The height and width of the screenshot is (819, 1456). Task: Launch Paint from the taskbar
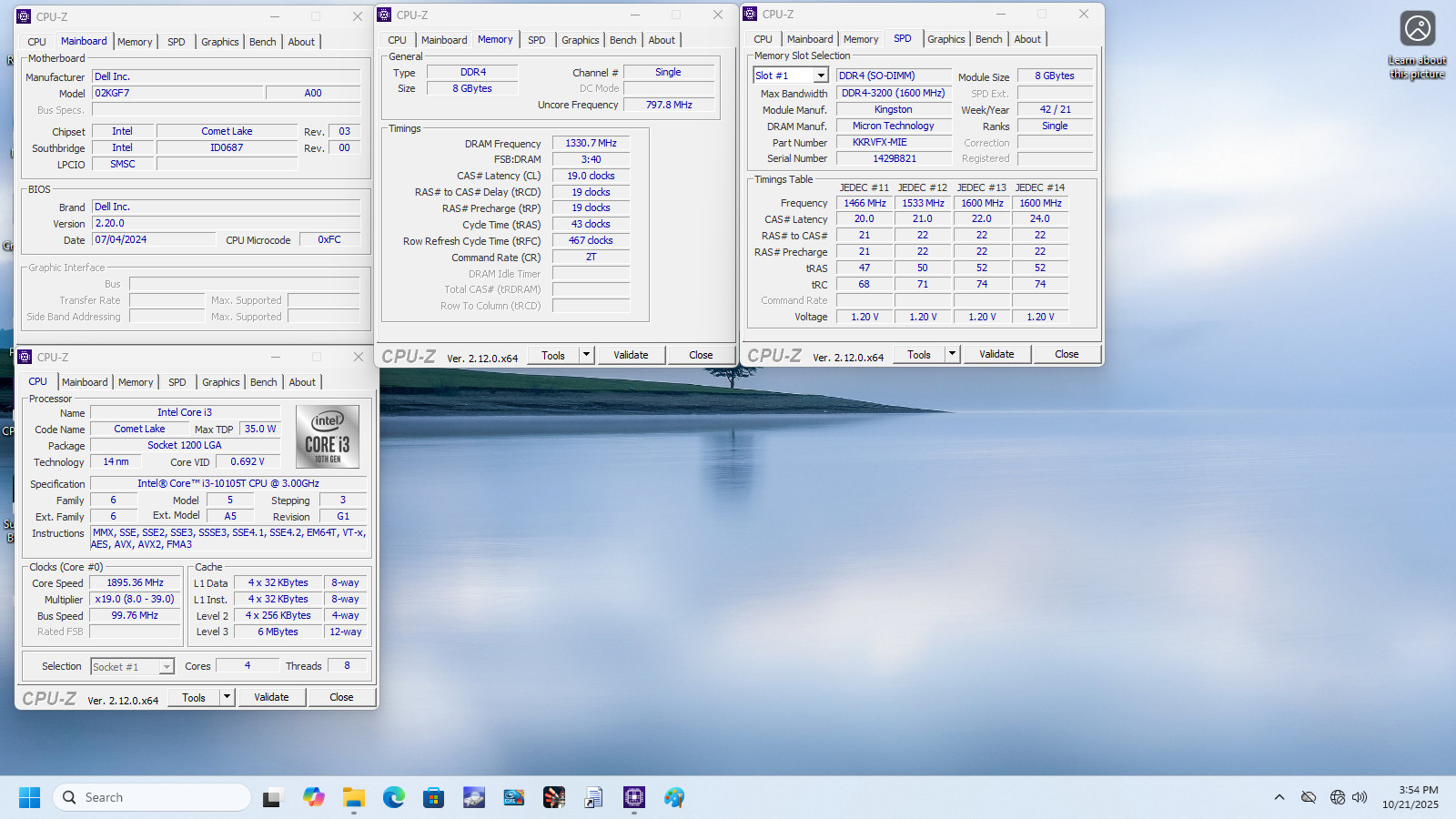[674, 797]
